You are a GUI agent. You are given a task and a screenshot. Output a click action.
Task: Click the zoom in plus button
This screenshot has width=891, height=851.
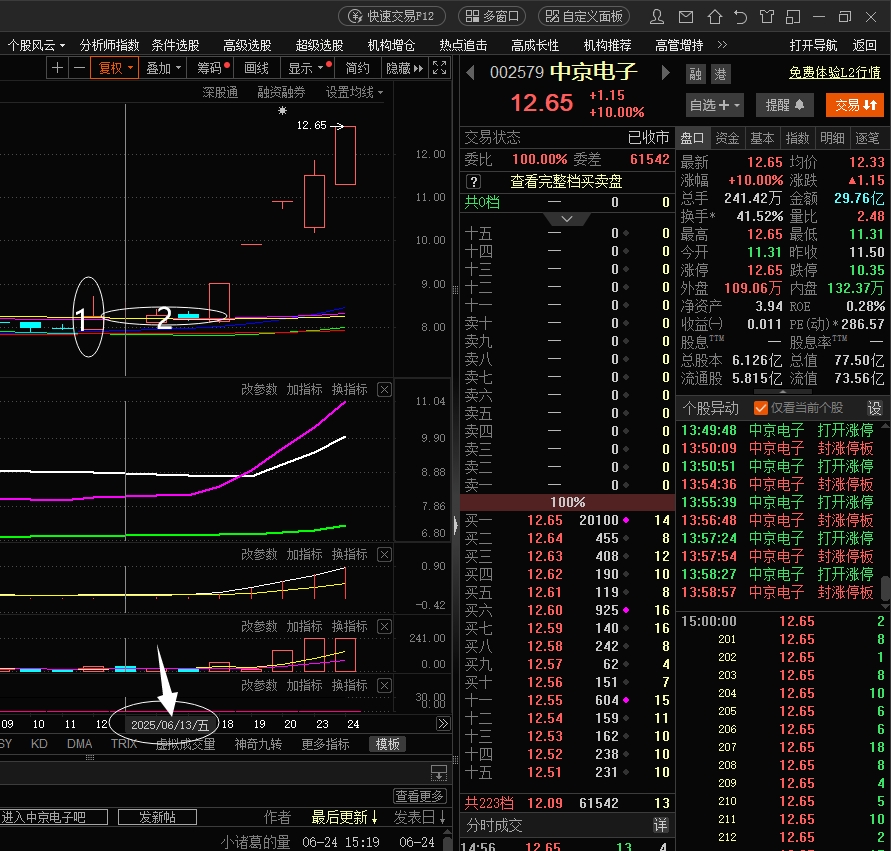coord(57,68)
